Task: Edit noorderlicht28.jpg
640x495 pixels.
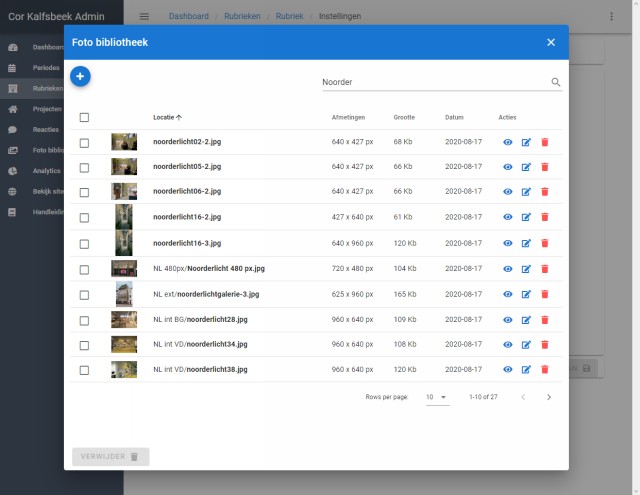Action: pos(526,320)
